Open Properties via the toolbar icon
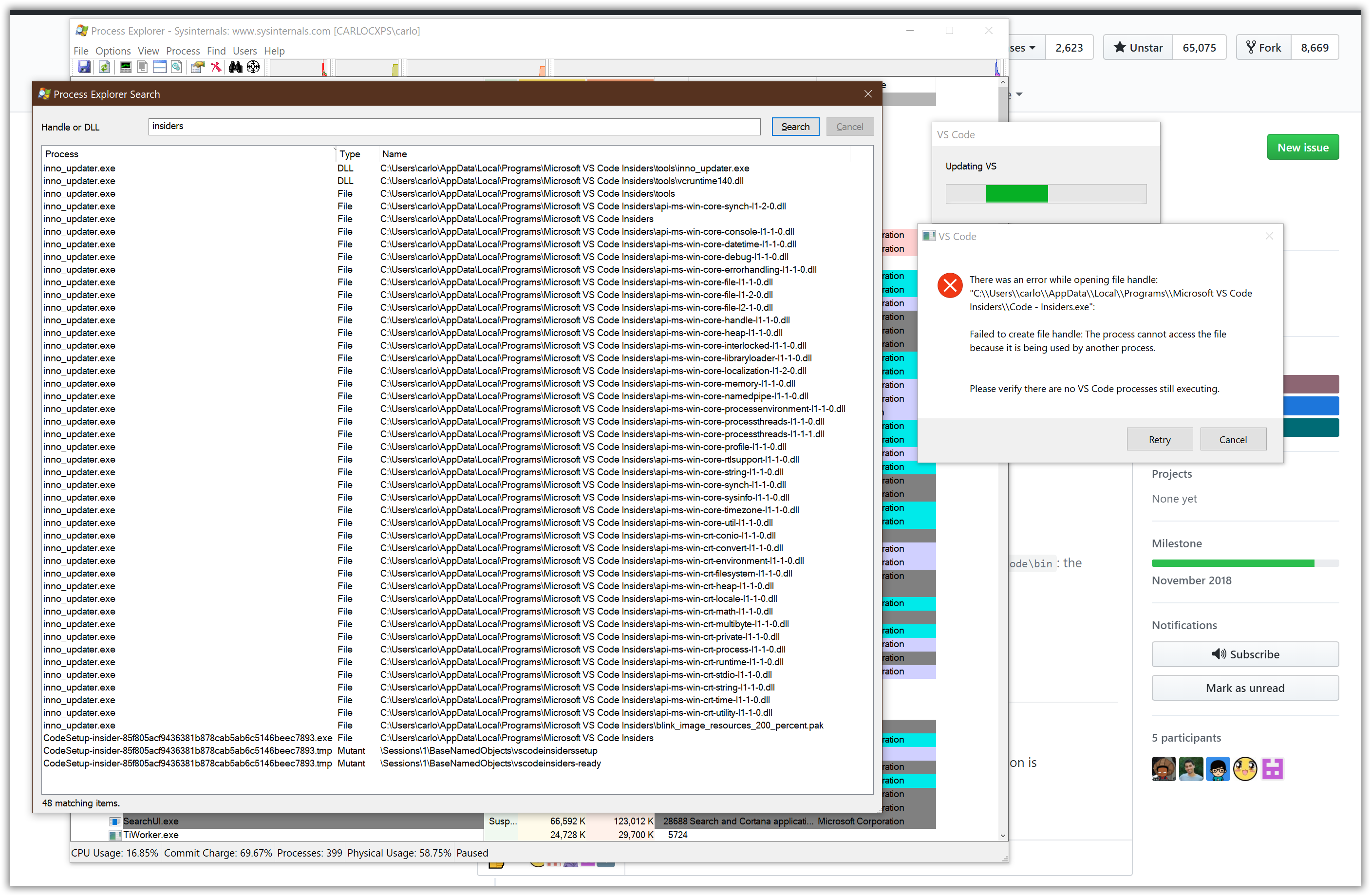Viewport: 1371px width, 896px height. pyautogui.click(x=198, y=67)
